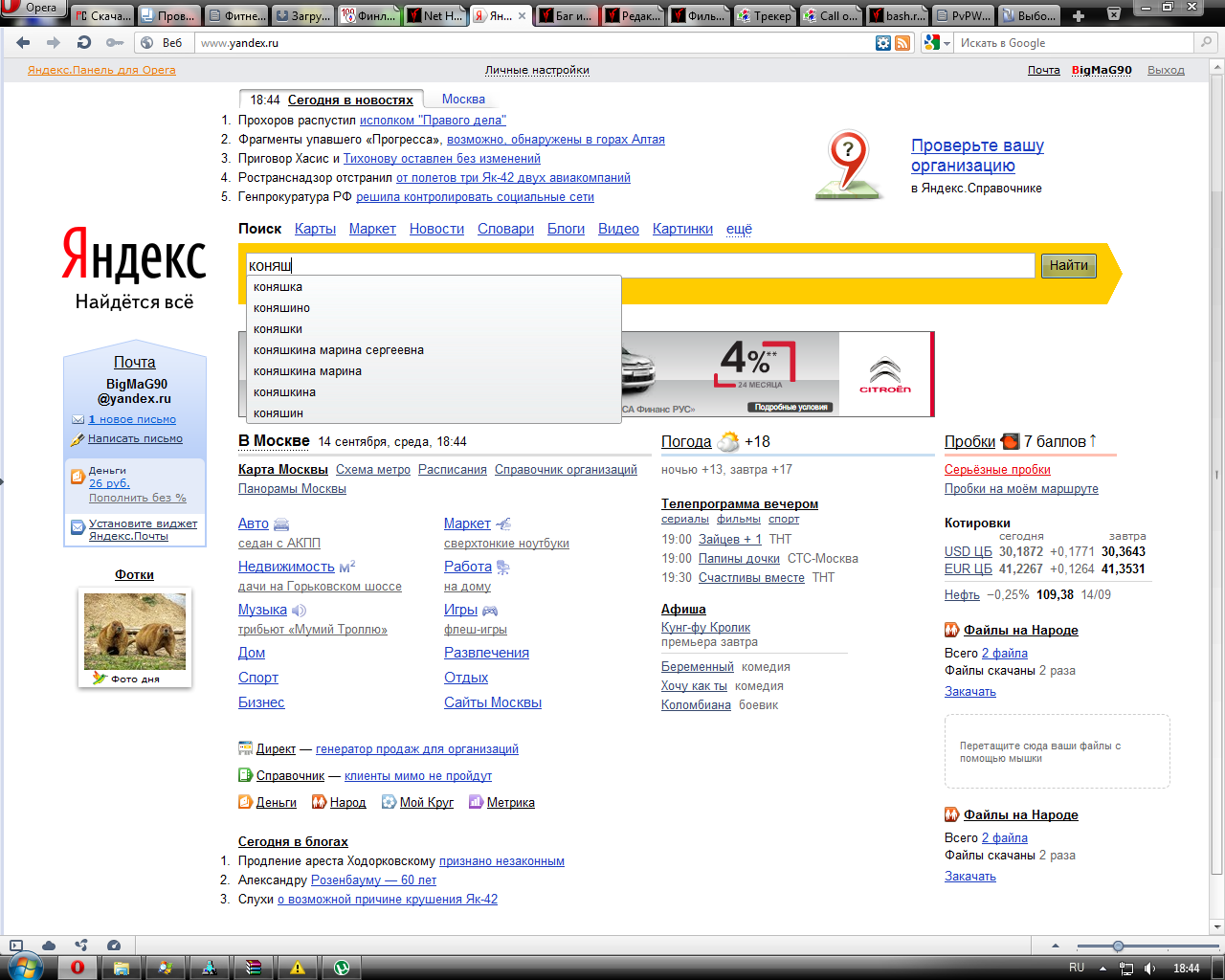This screenshot has width=1225, height=980.
Task: Switch to the 'Скача...' tab
Action: [103, 15]
